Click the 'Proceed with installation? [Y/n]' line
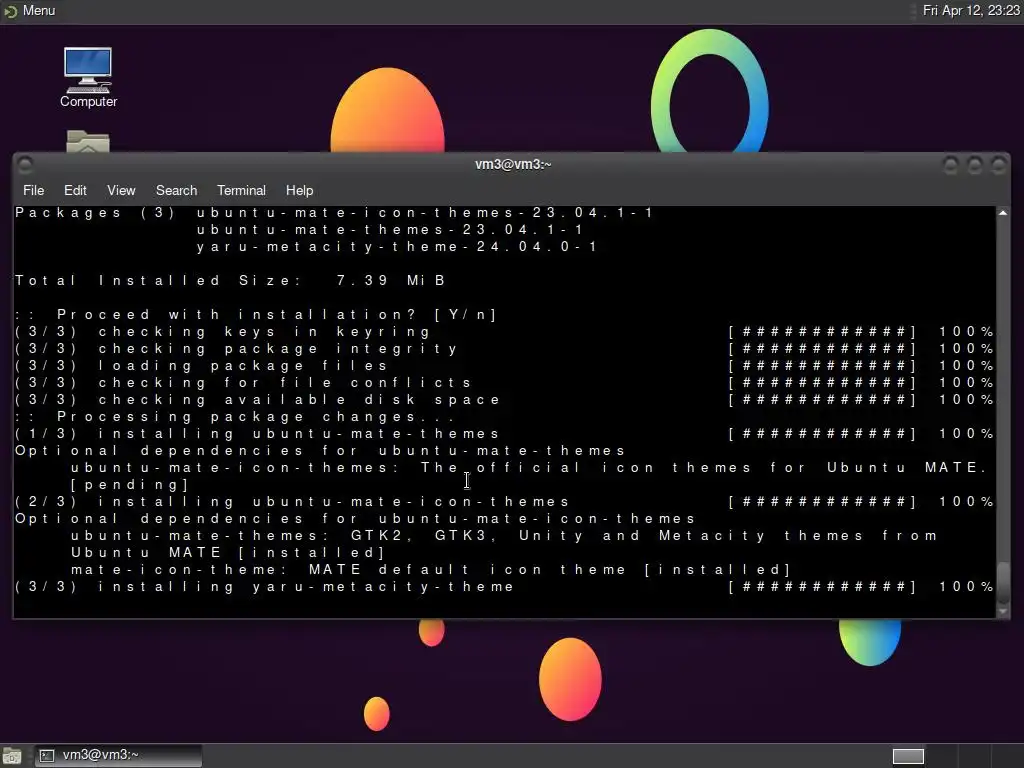The width and height of the screenshot is (1024, 768). 256,315
